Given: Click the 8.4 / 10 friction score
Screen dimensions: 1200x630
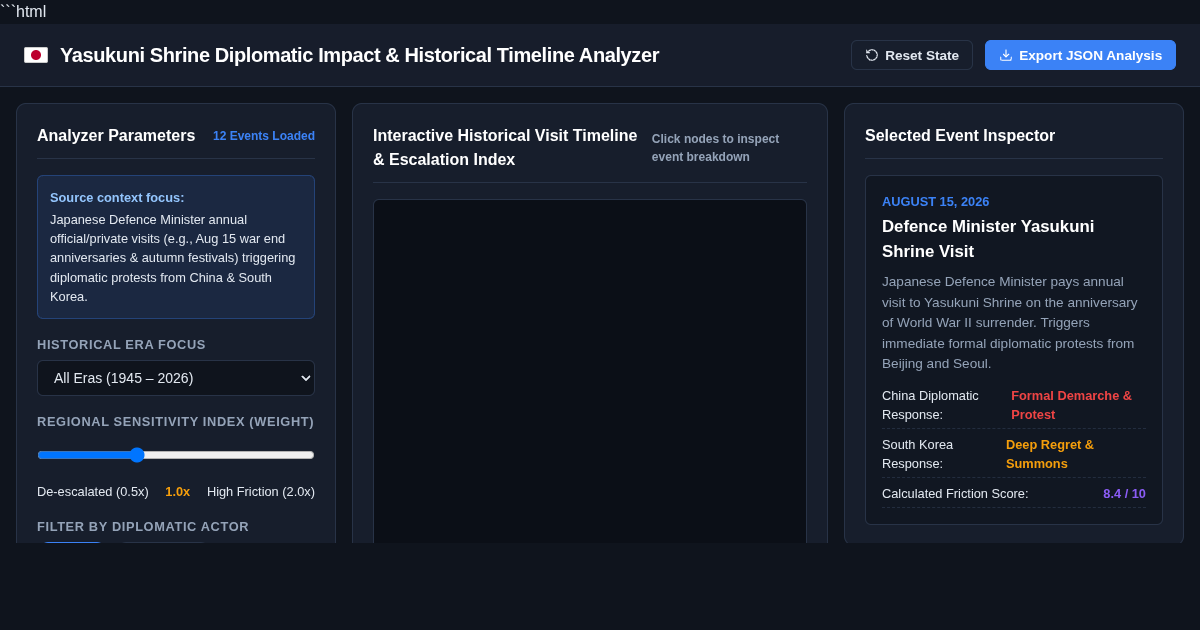Looking at the screenshot, I should tap(1124, 493).
